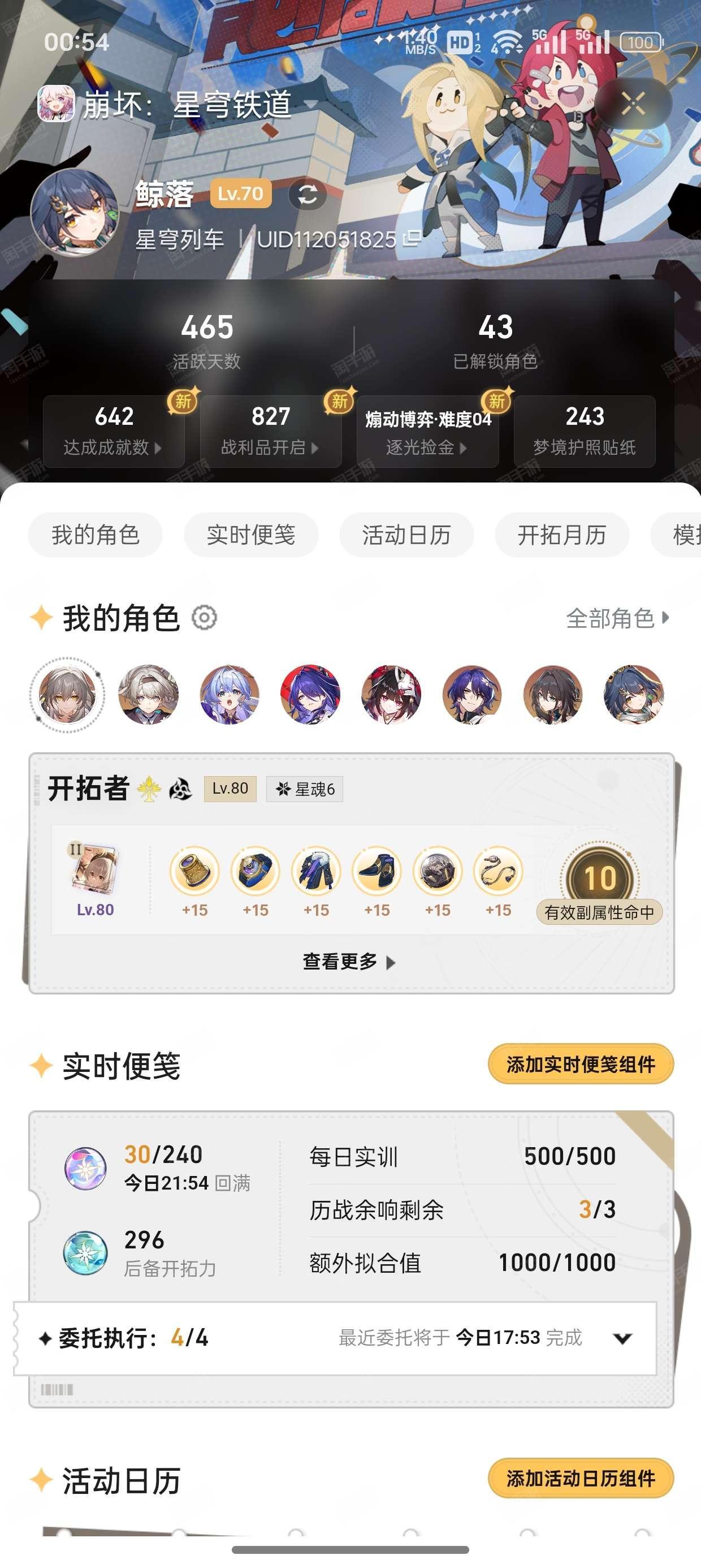
Task: Tap the refresh account switch icon
Action: tap(308, 195)
